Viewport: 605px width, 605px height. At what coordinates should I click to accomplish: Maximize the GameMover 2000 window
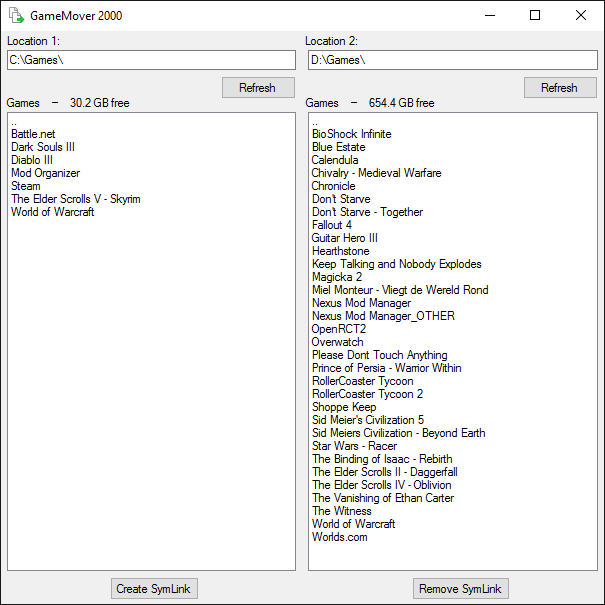[535, 15]
